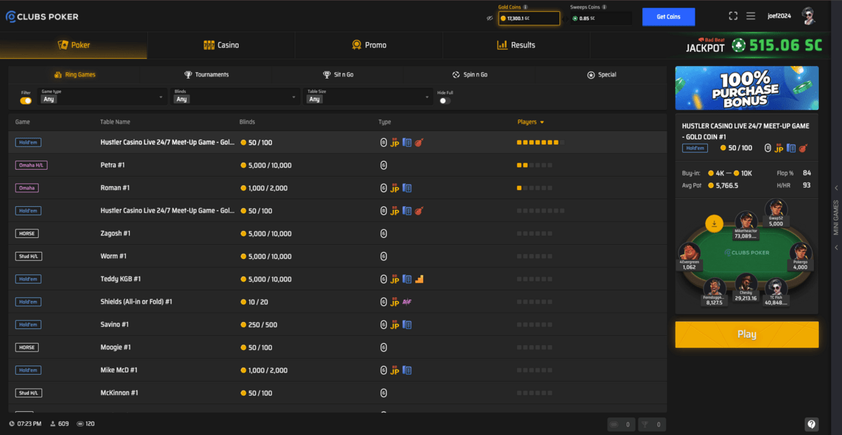Click the AoF icon in Shields row
Viewport: 842px width, 435px height.
coord(407,302)
